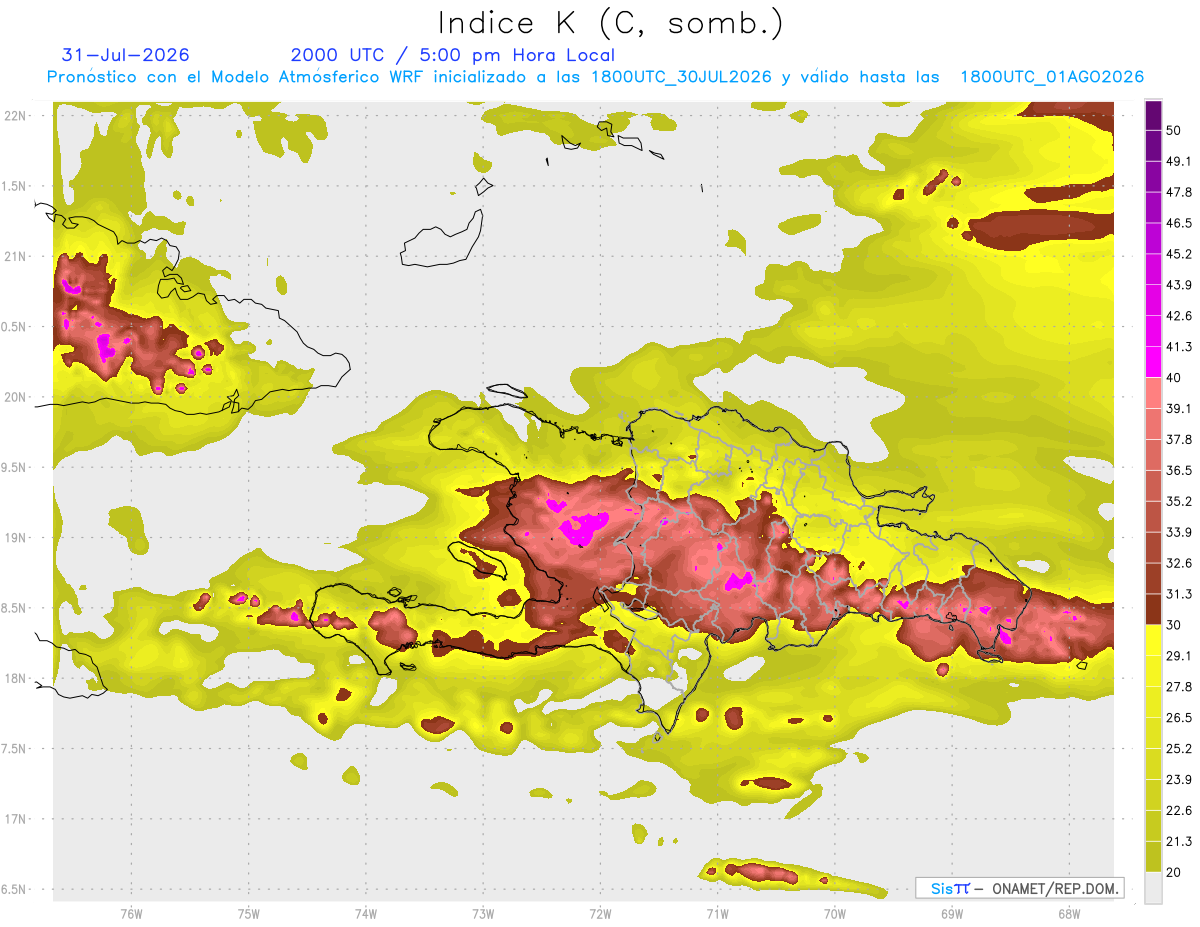The image size is (1200, 927).
Task: Click the legend value '47.8'
Action: point(1179,192)
